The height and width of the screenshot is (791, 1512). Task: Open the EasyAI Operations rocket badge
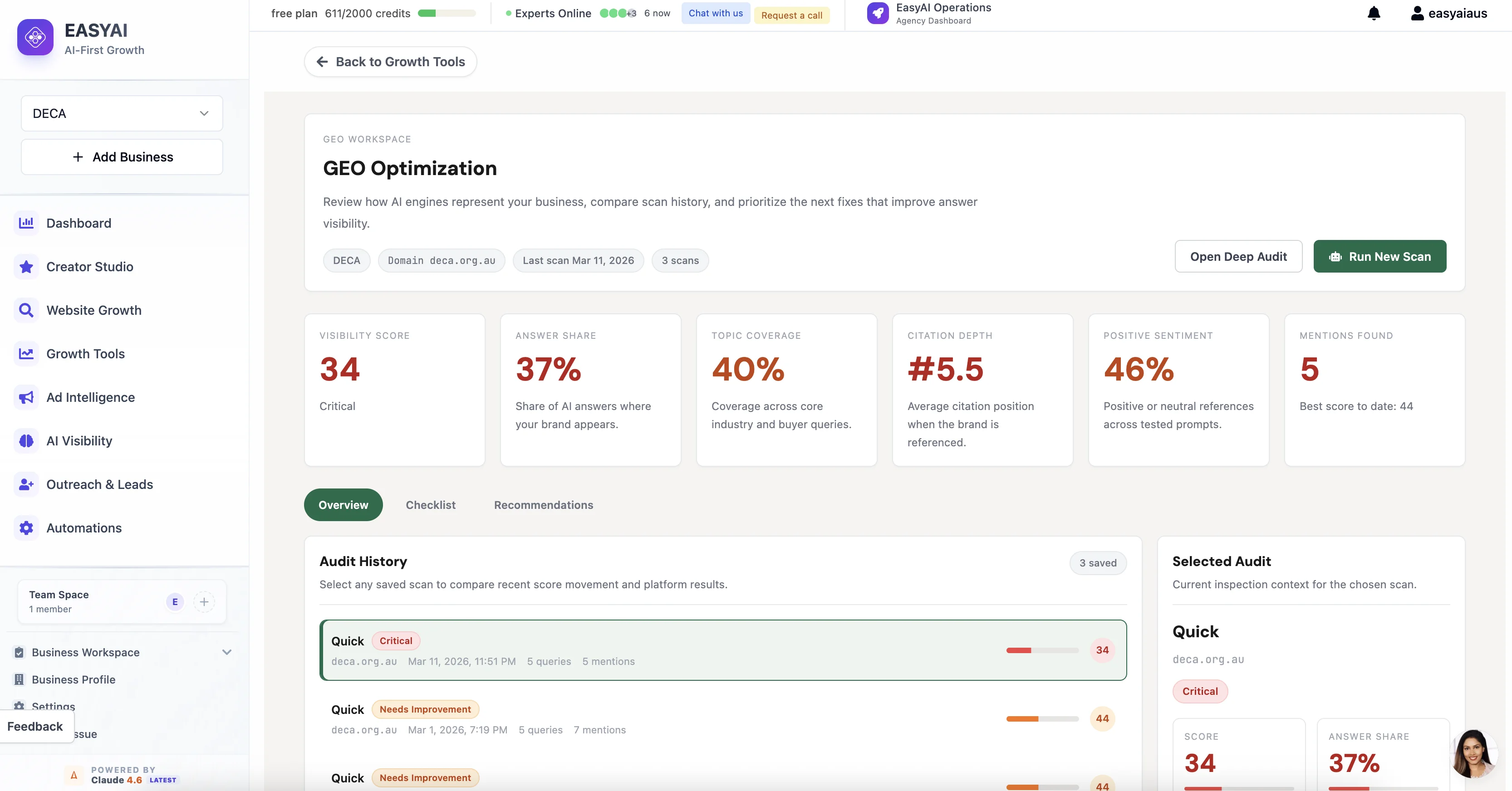click(878, 13)
